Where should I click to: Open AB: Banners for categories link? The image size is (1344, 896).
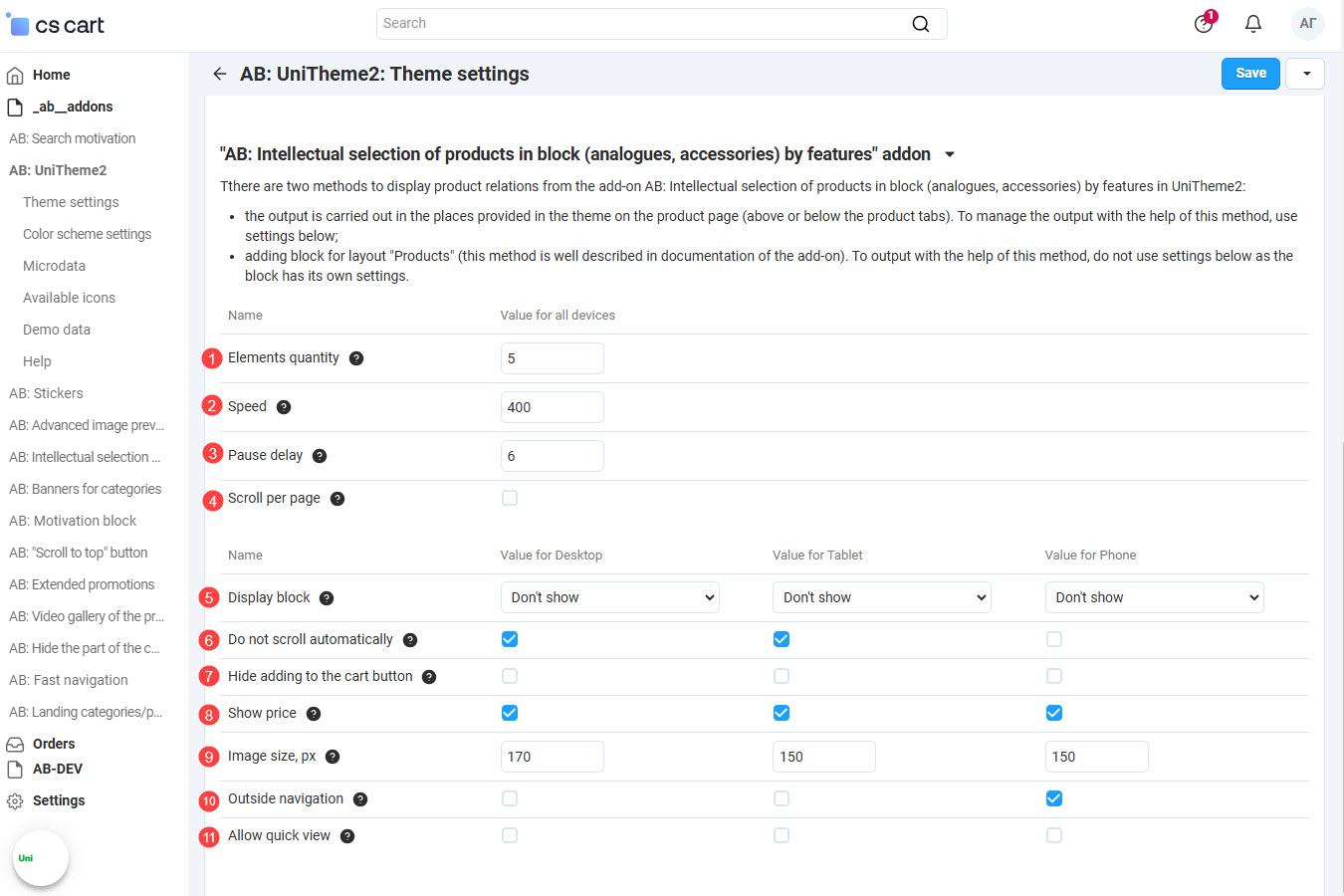85,489
